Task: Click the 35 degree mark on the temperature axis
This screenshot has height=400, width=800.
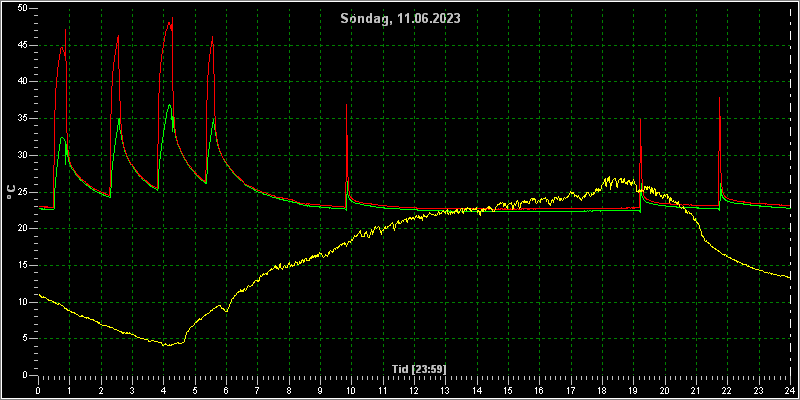Action: click(21, 118)
